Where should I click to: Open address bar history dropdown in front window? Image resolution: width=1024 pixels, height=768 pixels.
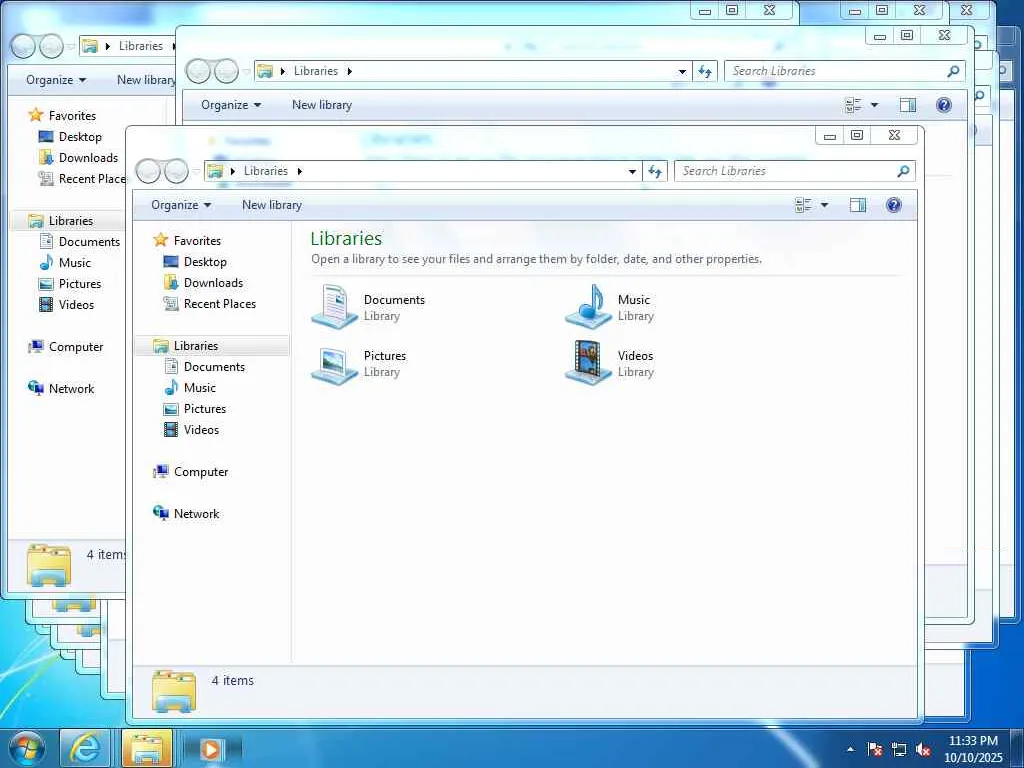pos(632,171)
